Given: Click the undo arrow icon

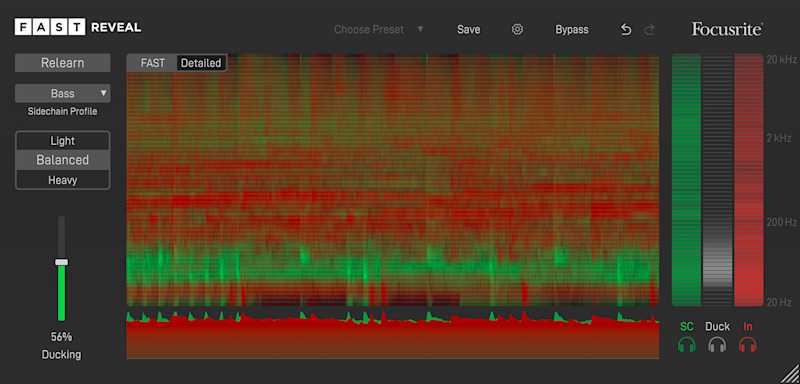Looking at the screenshot, I should coord(626,30).
